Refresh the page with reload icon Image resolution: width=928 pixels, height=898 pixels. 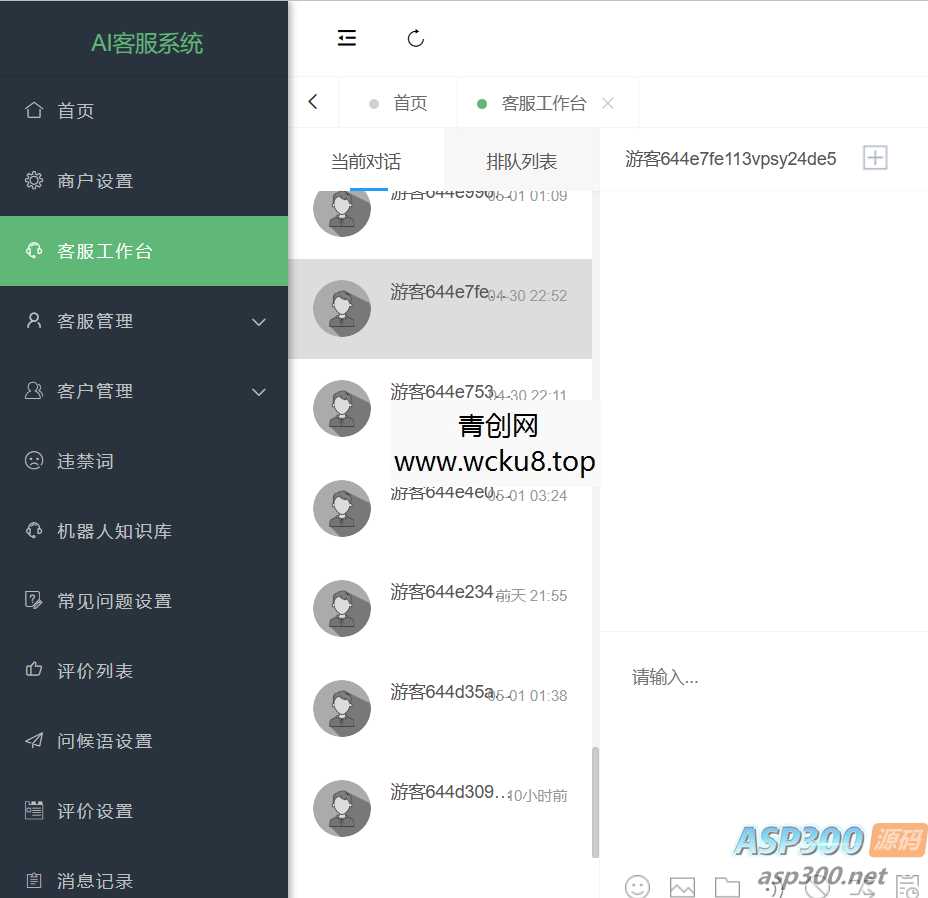click(415, 38)
